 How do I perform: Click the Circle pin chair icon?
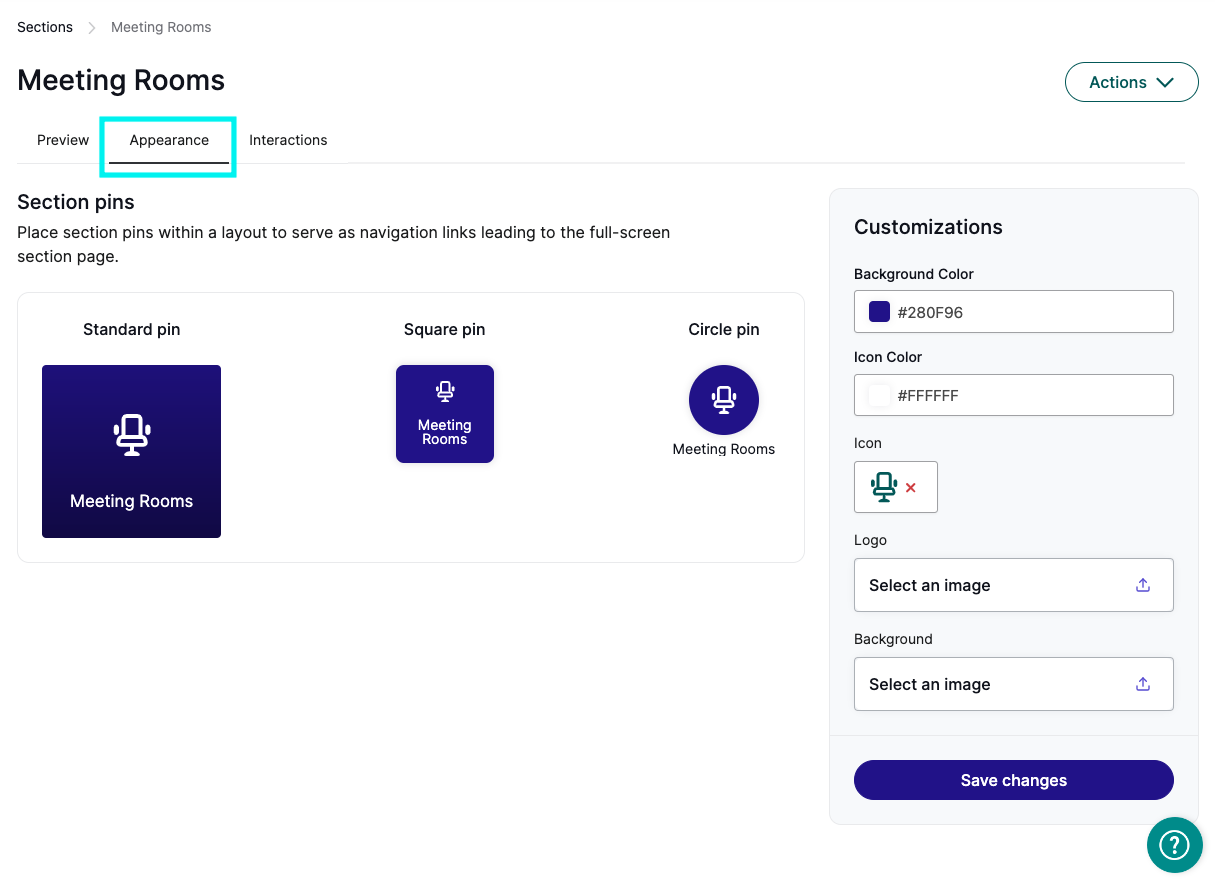click(x=724, y=400)
